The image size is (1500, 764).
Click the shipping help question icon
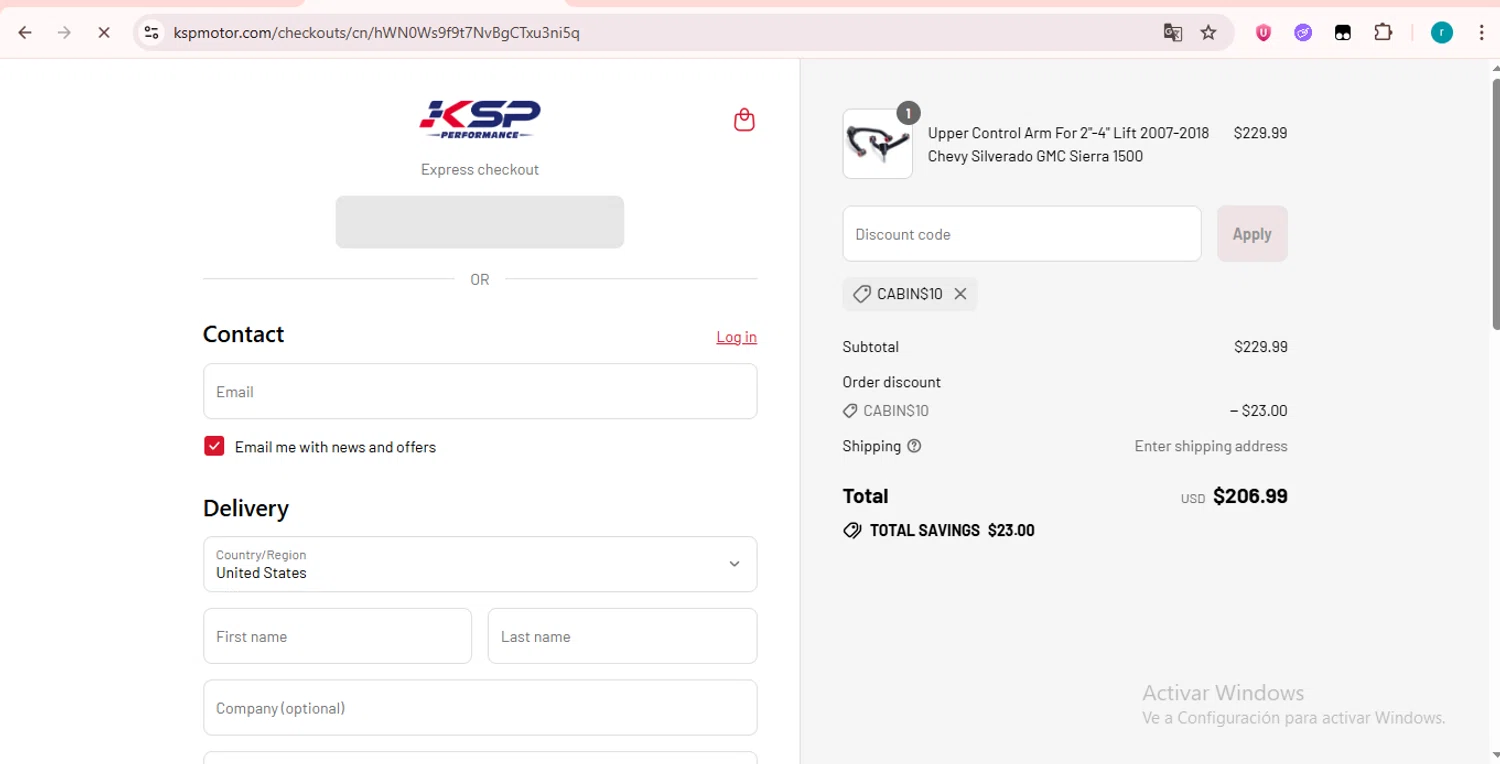point(914,446)
